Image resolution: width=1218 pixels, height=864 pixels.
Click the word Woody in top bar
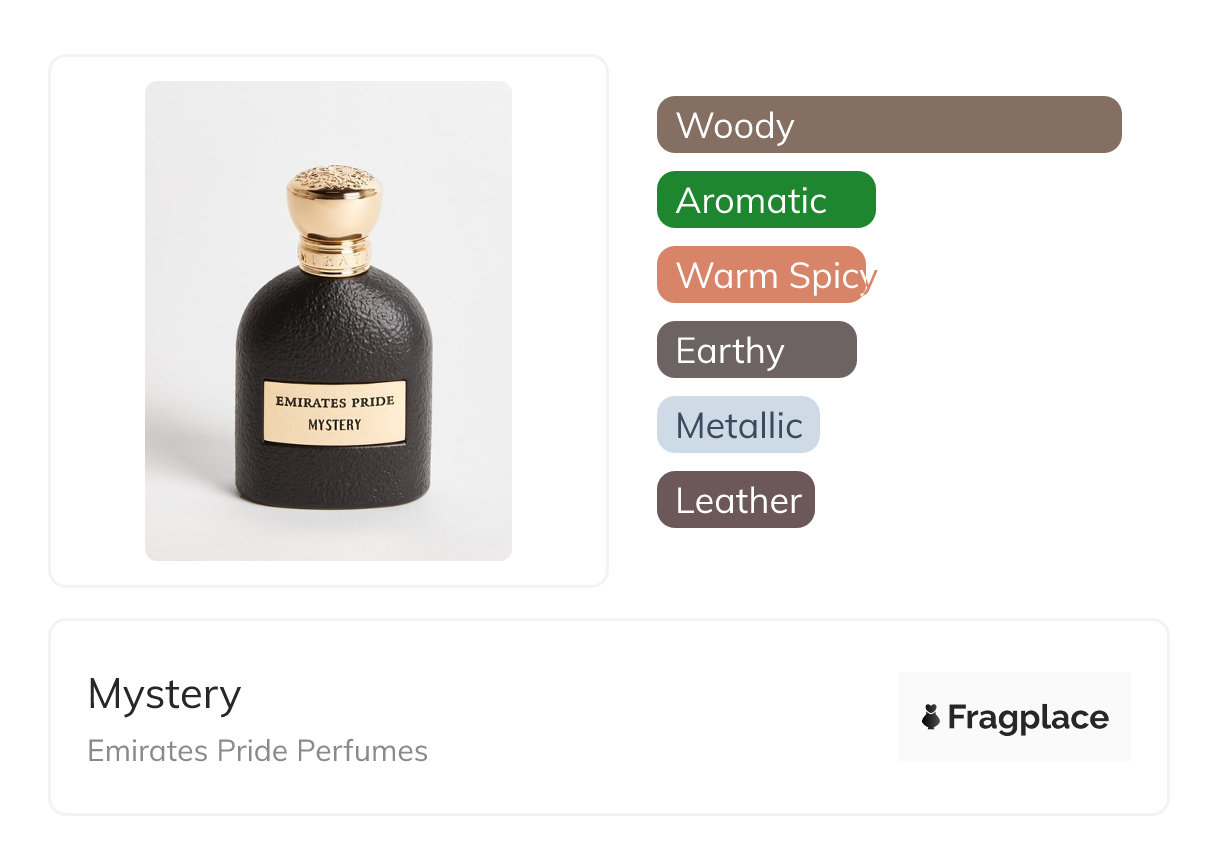[734, 126]
